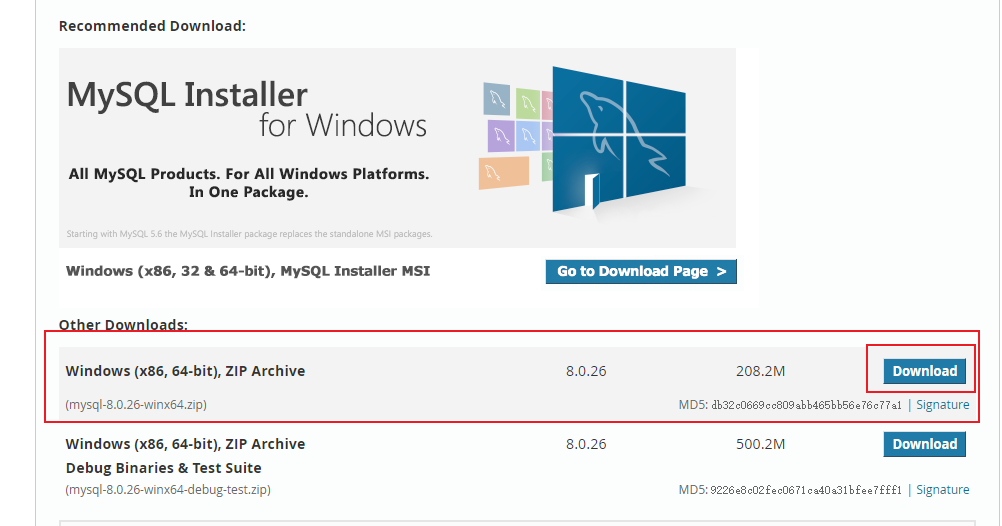Click the file name (mysql-8.0.26-winx64-debug-test.zip)
The width and height of the screenshot is (1002, 526).
[x=168, y=490]
